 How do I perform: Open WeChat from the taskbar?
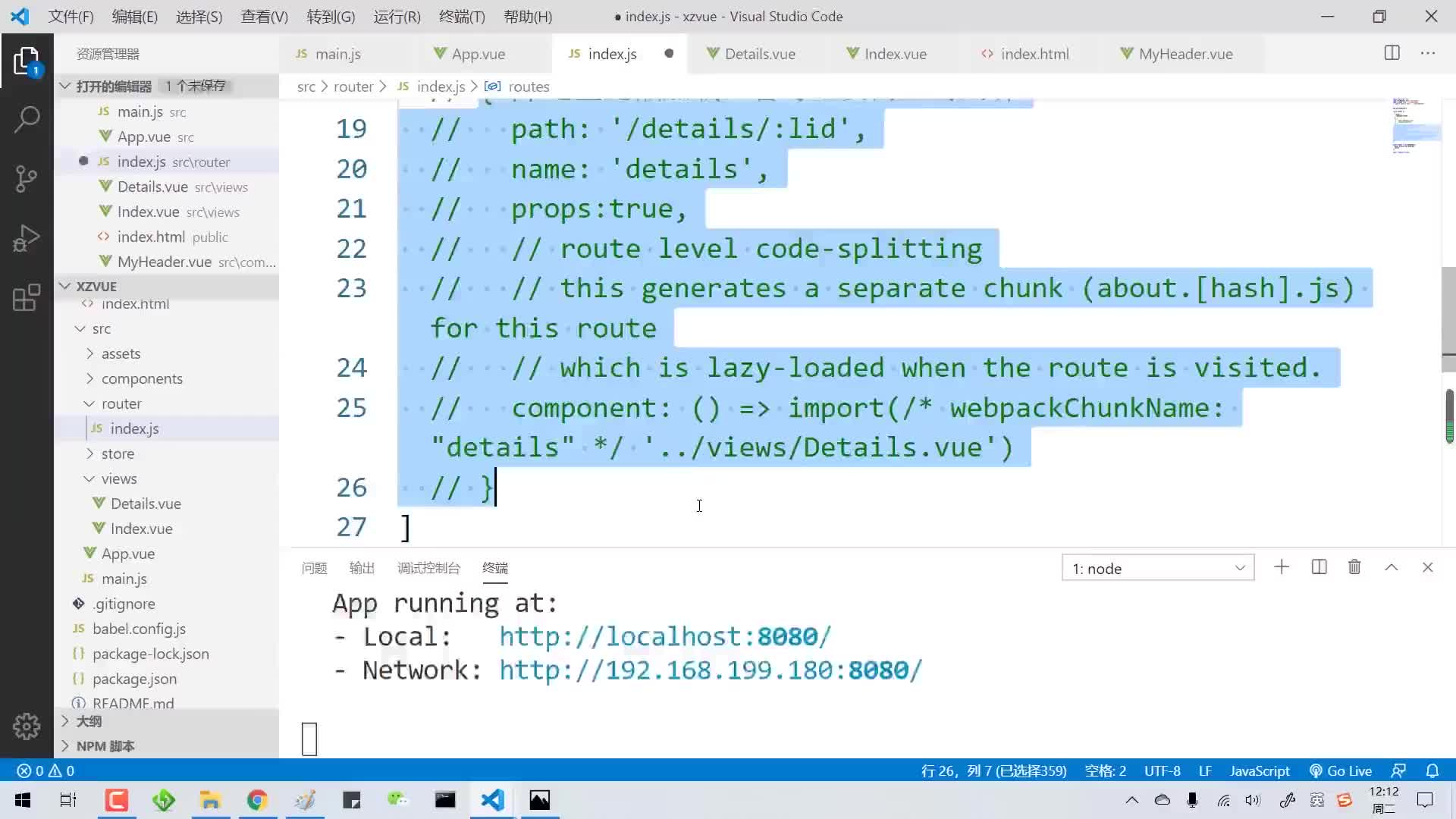(397, 800)
